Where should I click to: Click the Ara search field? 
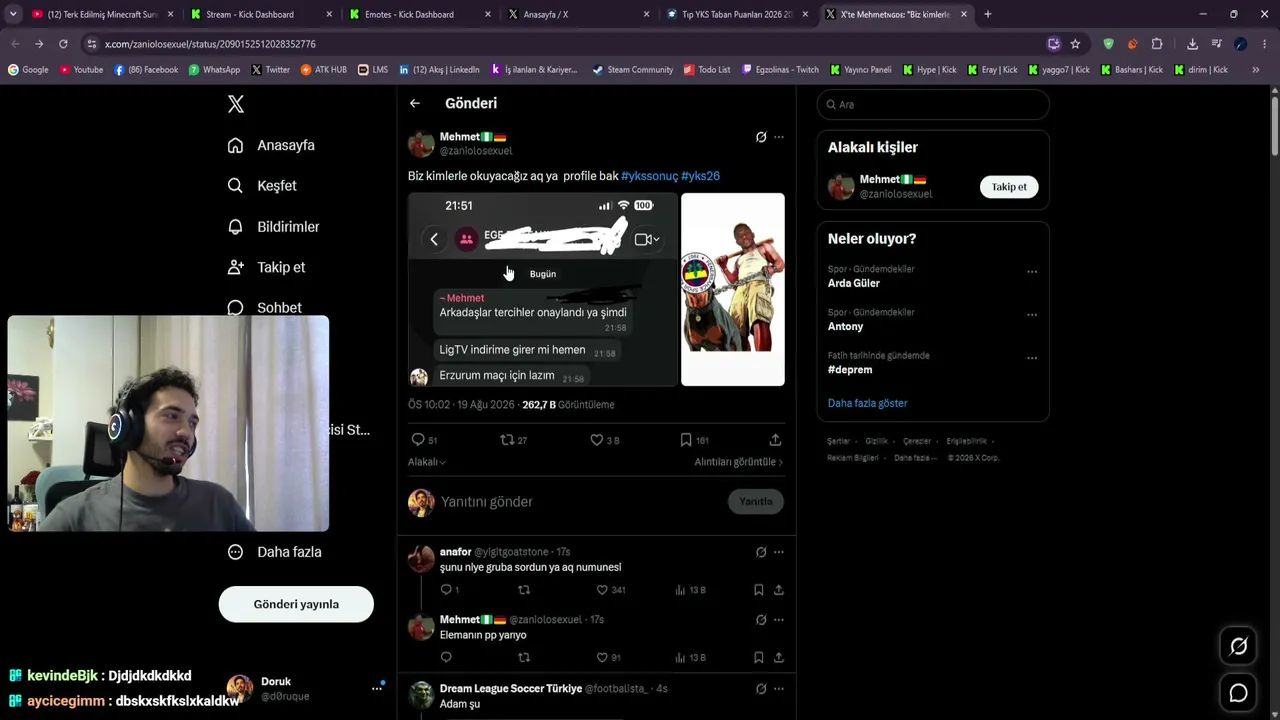[933, 104]
